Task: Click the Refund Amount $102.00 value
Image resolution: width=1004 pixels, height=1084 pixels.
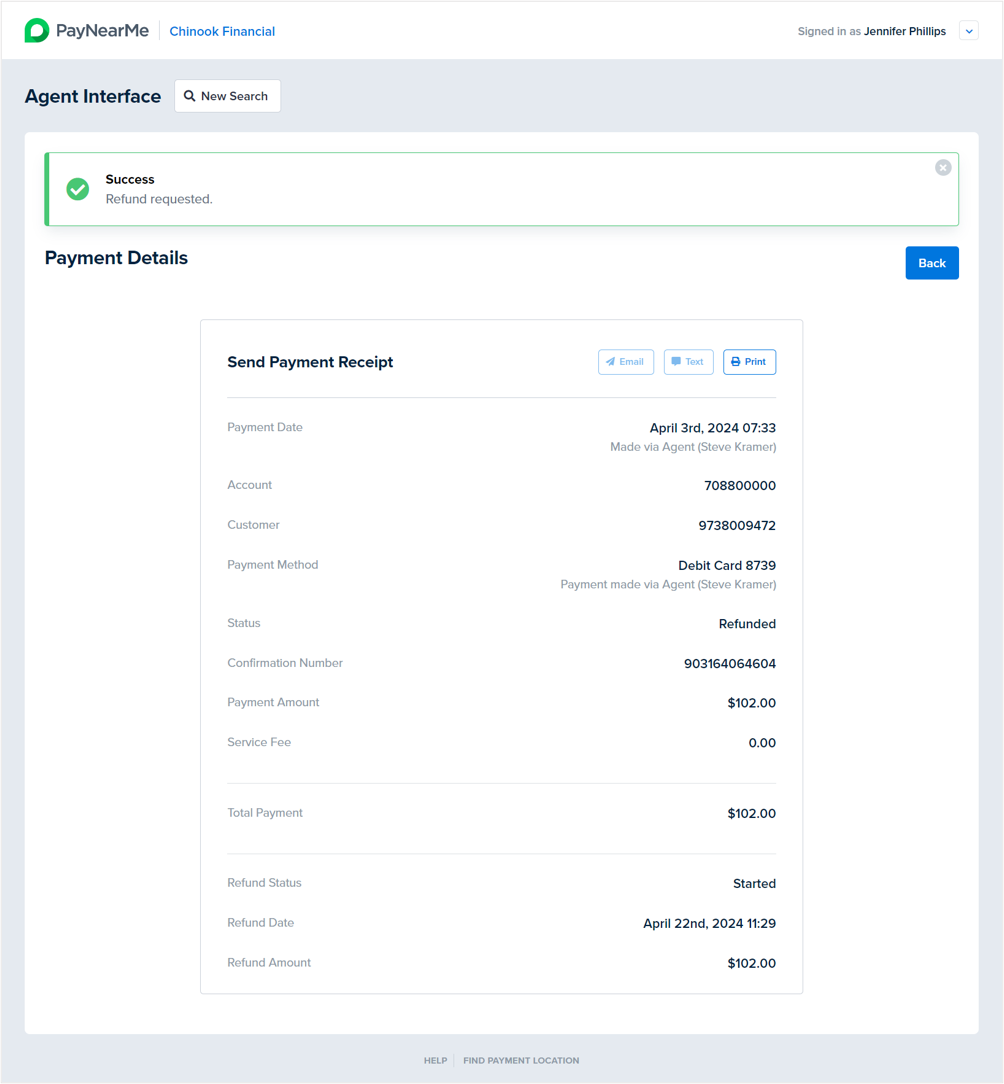Action: [751, 963]
